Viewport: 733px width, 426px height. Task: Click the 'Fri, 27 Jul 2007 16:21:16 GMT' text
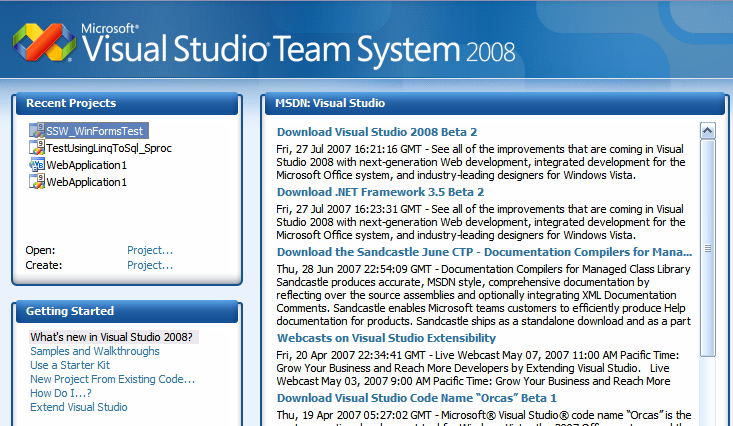coord(349,149)
